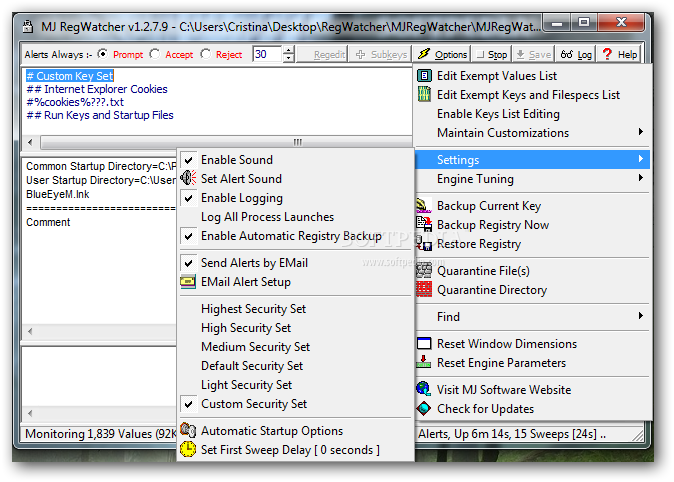Select Light Security Set
674x482 pixels.
click(296, 384)
